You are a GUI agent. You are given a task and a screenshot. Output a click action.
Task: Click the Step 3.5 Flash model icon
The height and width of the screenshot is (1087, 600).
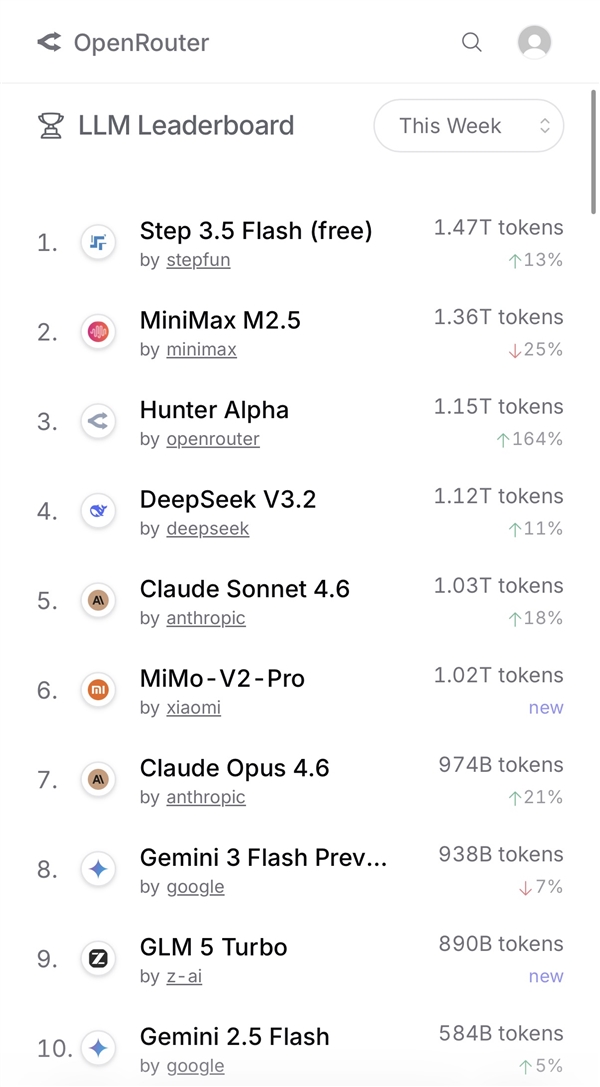tap(98, 242)
